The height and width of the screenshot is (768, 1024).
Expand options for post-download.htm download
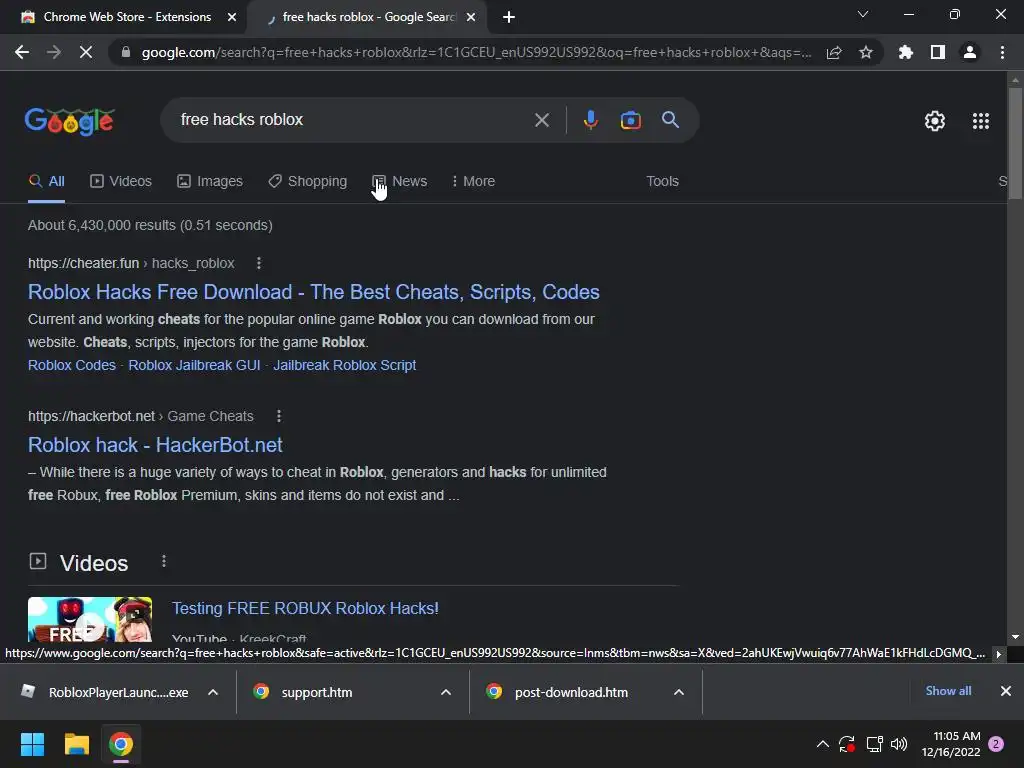(679, 692)
